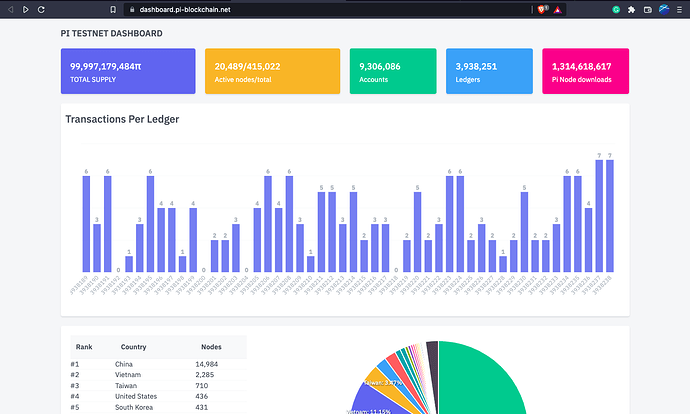Click the x-axis label 3938192
Image resolution: width=690 pixels, height=414 pixels.
111,285
